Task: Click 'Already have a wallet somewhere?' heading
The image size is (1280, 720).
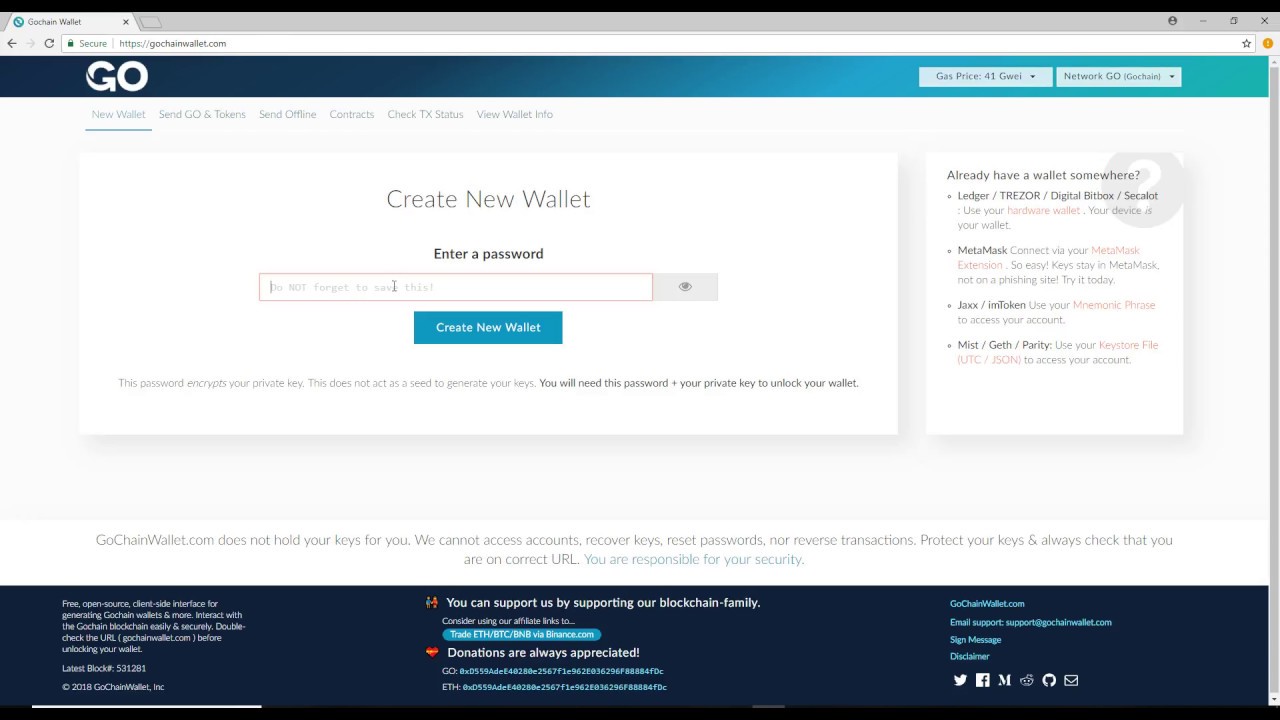Action: click(1043, 175)
